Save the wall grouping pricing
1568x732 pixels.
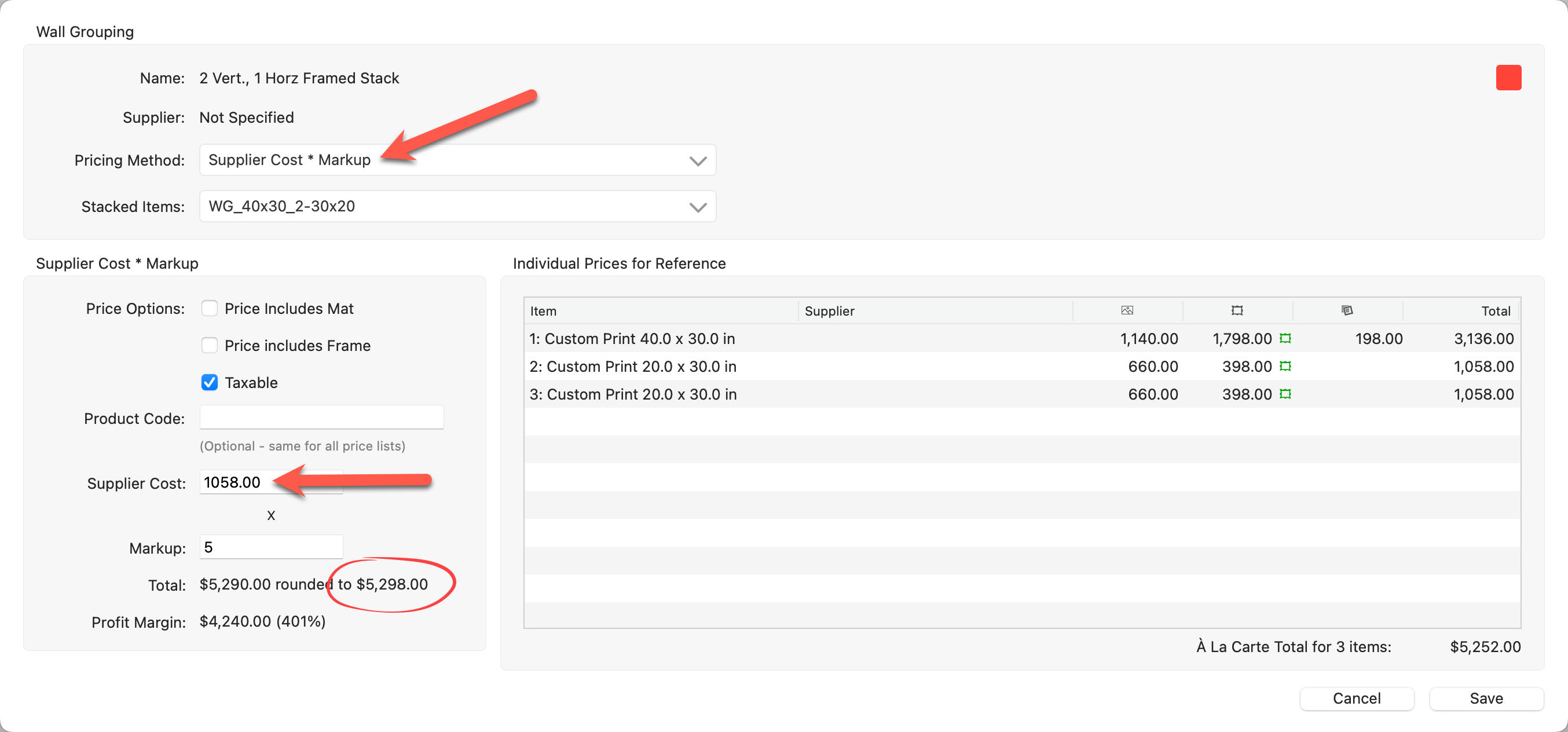click(x=1486, y=698)
